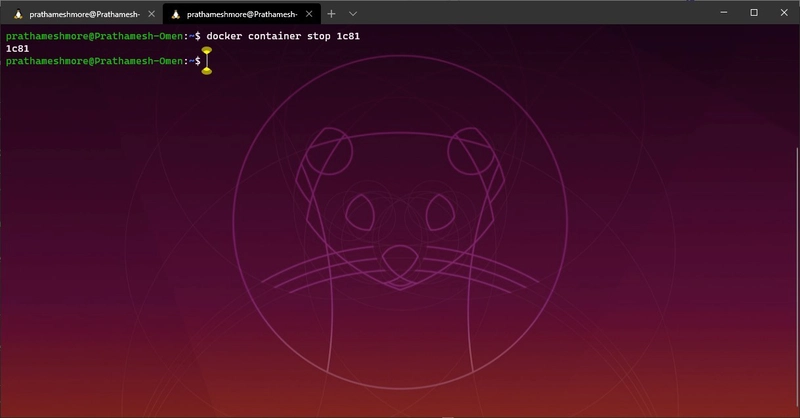Viewport: 800px width, 418px height.
Task: Minimize the terminal window
Action: [723, 12]
